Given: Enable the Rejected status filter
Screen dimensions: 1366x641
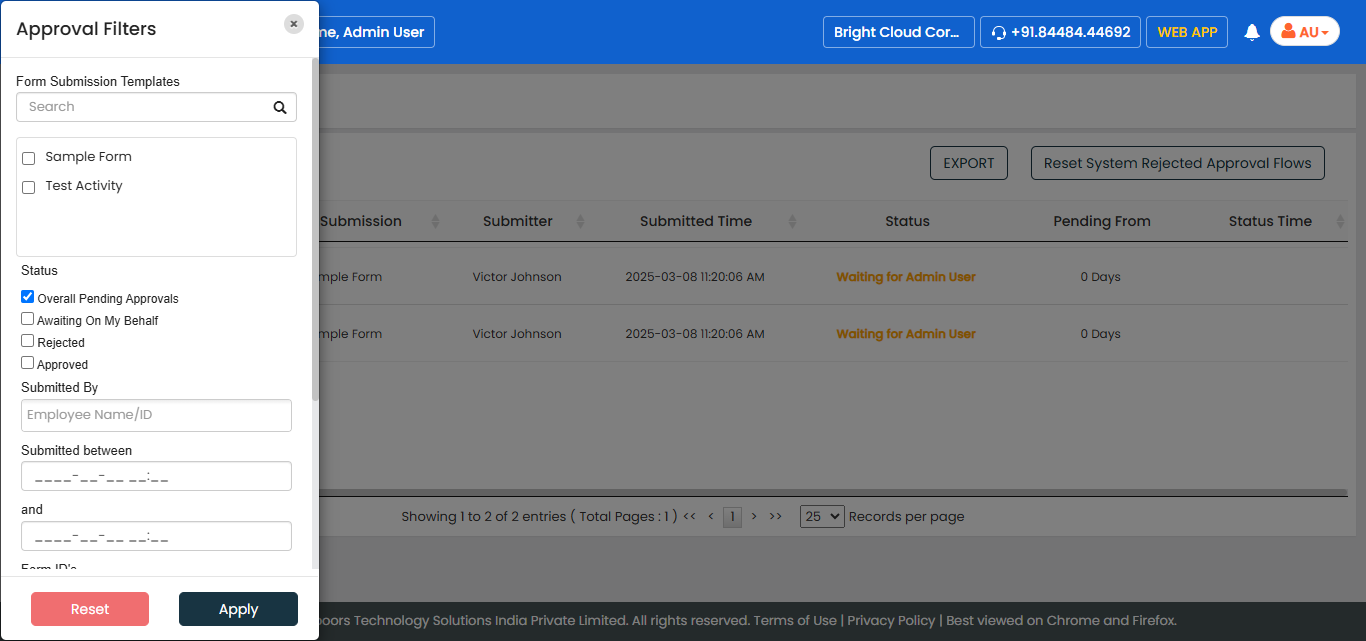Looking at the screenshot, I should [28, 341].
